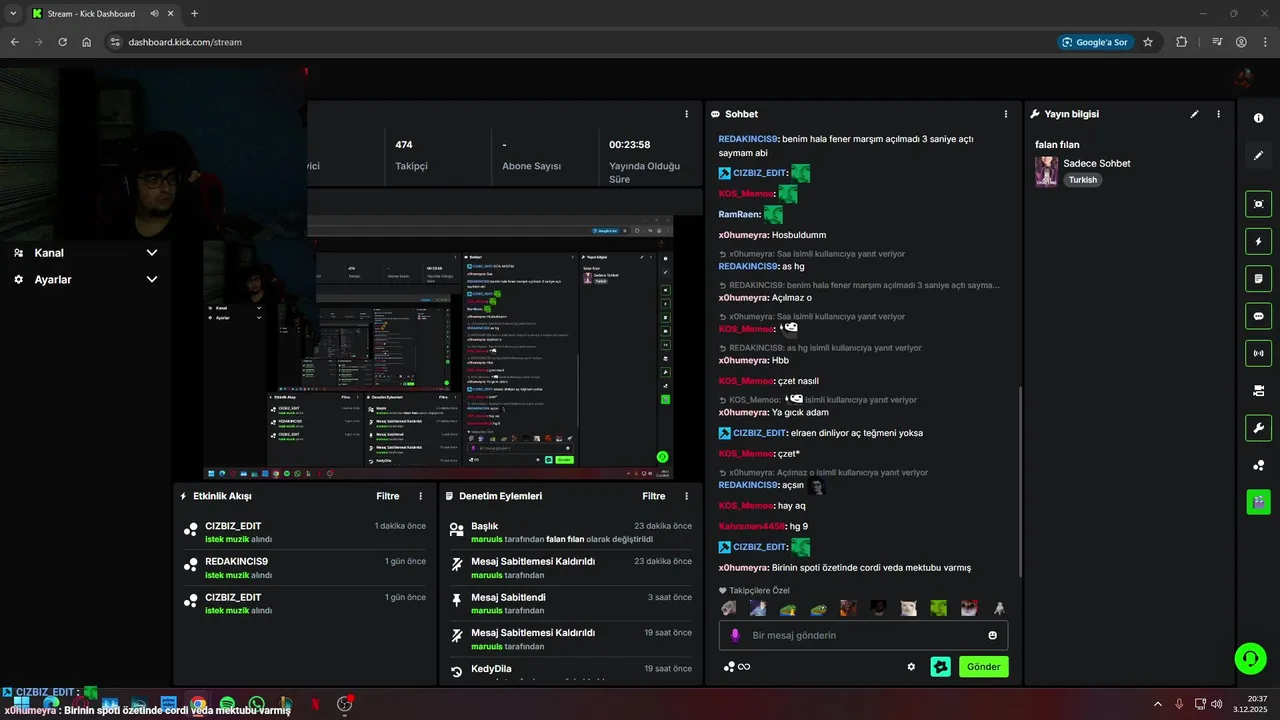Image resolution: width=1280 pixels, height=720 pixels.
Task: Click the Başlık moderation log entry
Action: [x=571, y=532]
